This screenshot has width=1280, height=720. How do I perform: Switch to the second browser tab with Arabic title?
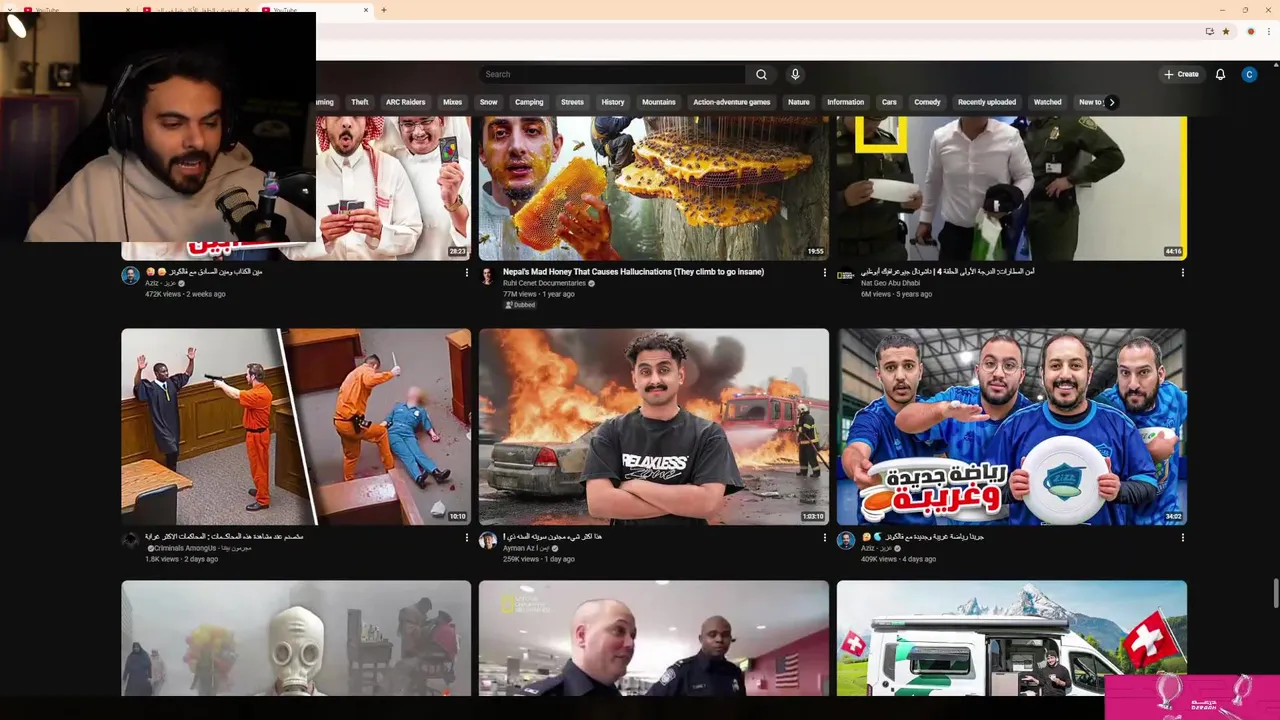(x=195, y=10)
